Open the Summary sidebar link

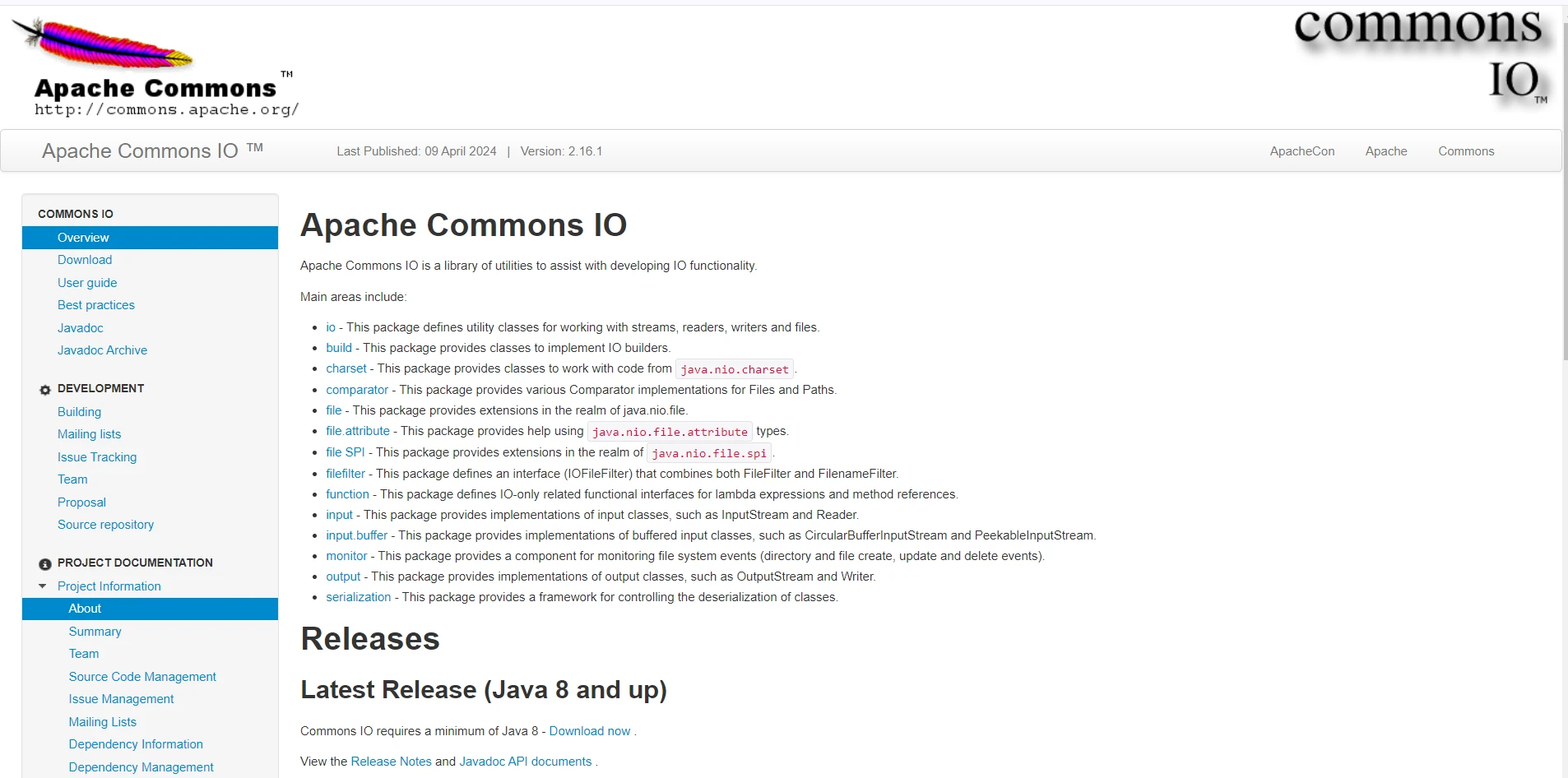[x=95, y=632]
